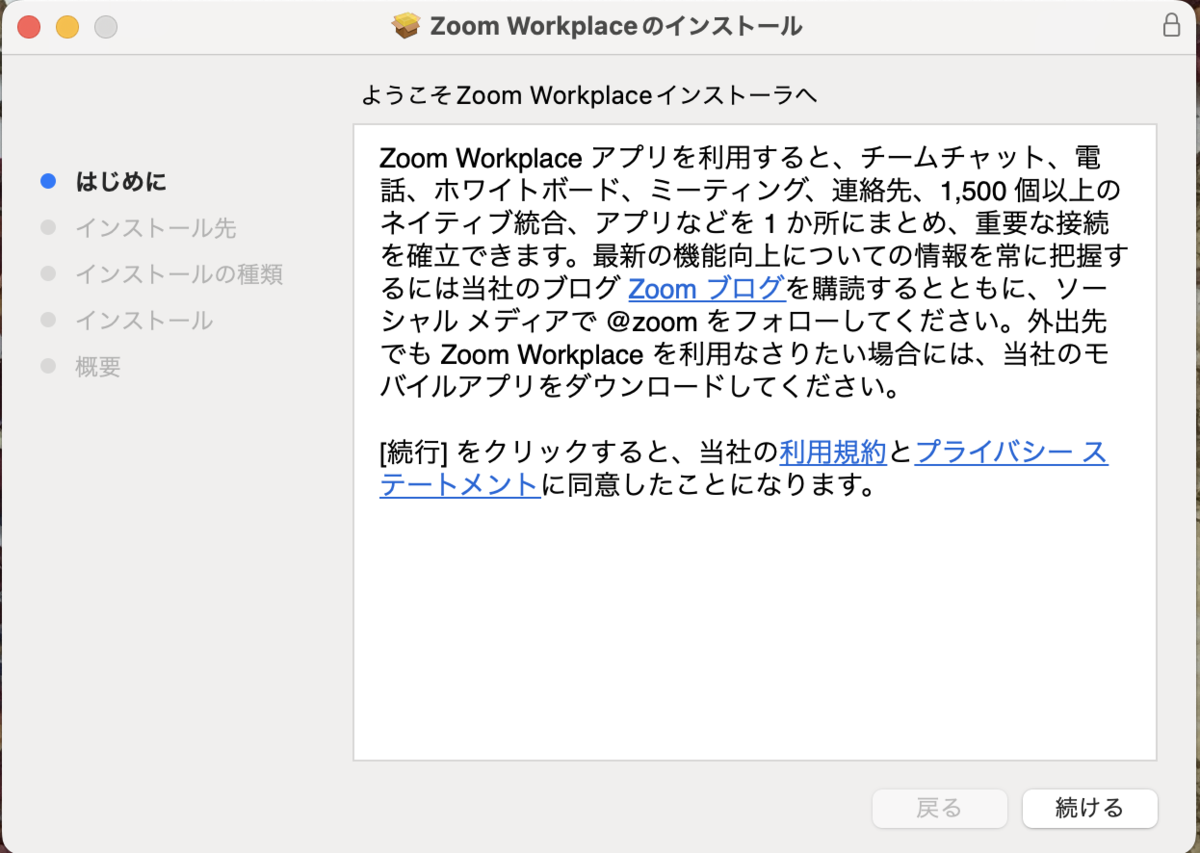The width and height of the screenshot is (1200, 853).
Task: Click the disabled 戻る (Back) button
Action: point(939,808)
